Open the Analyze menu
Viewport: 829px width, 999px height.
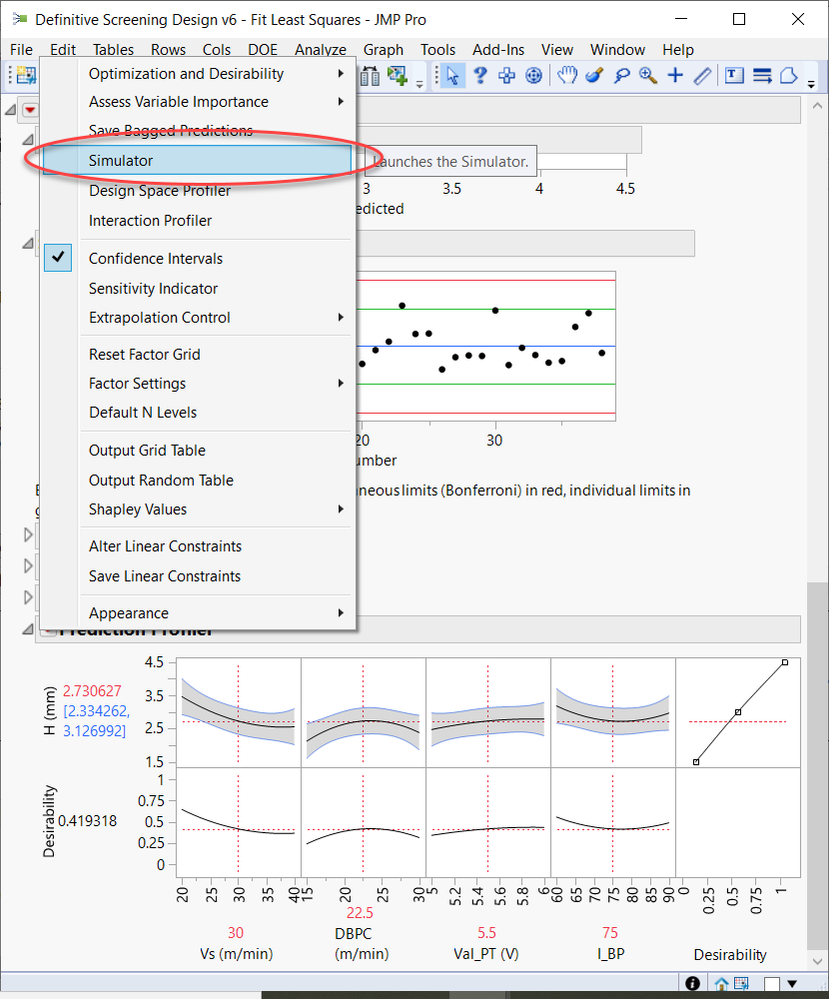321,50
